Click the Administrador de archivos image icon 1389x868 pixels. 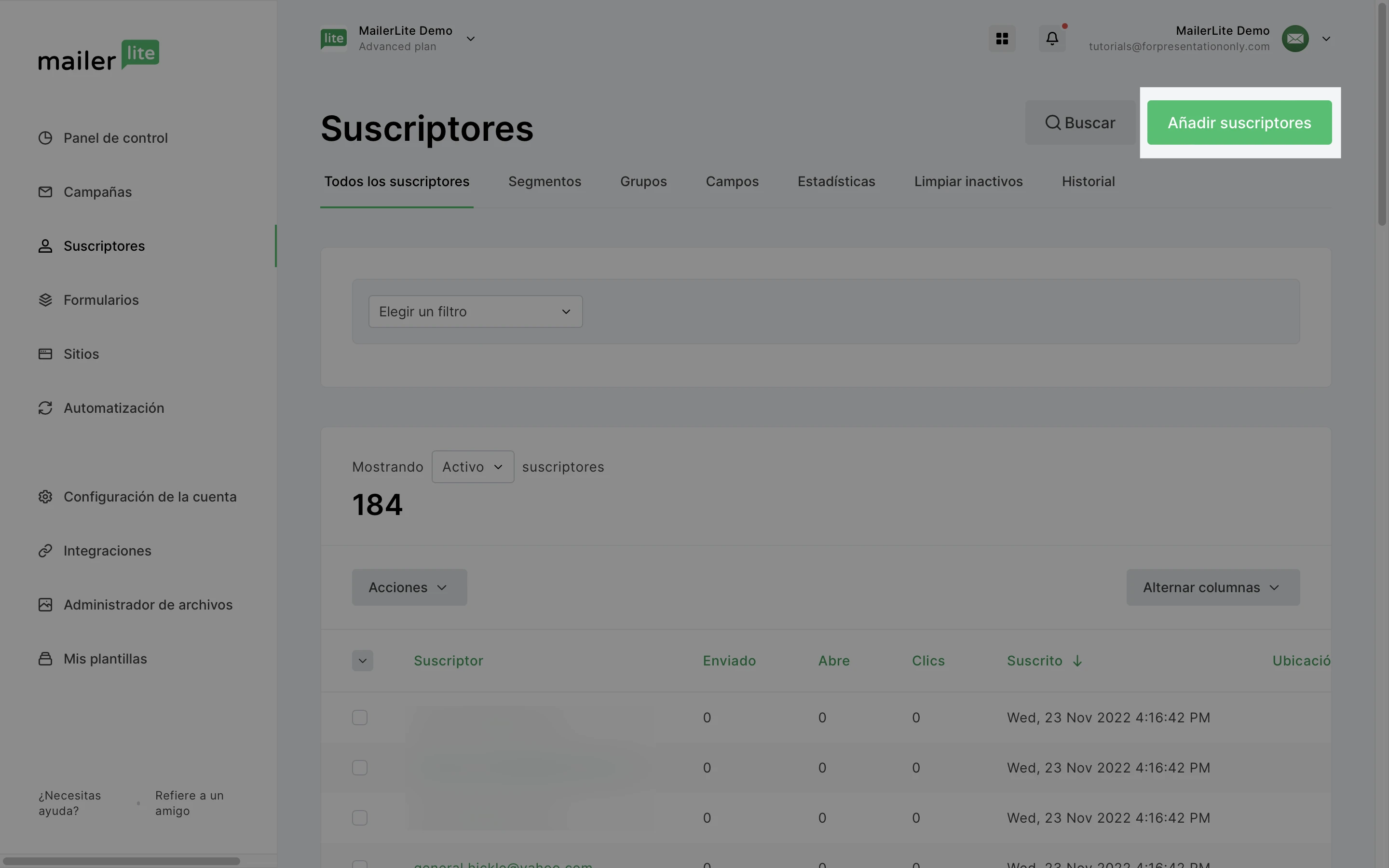[x=45, y=605]
